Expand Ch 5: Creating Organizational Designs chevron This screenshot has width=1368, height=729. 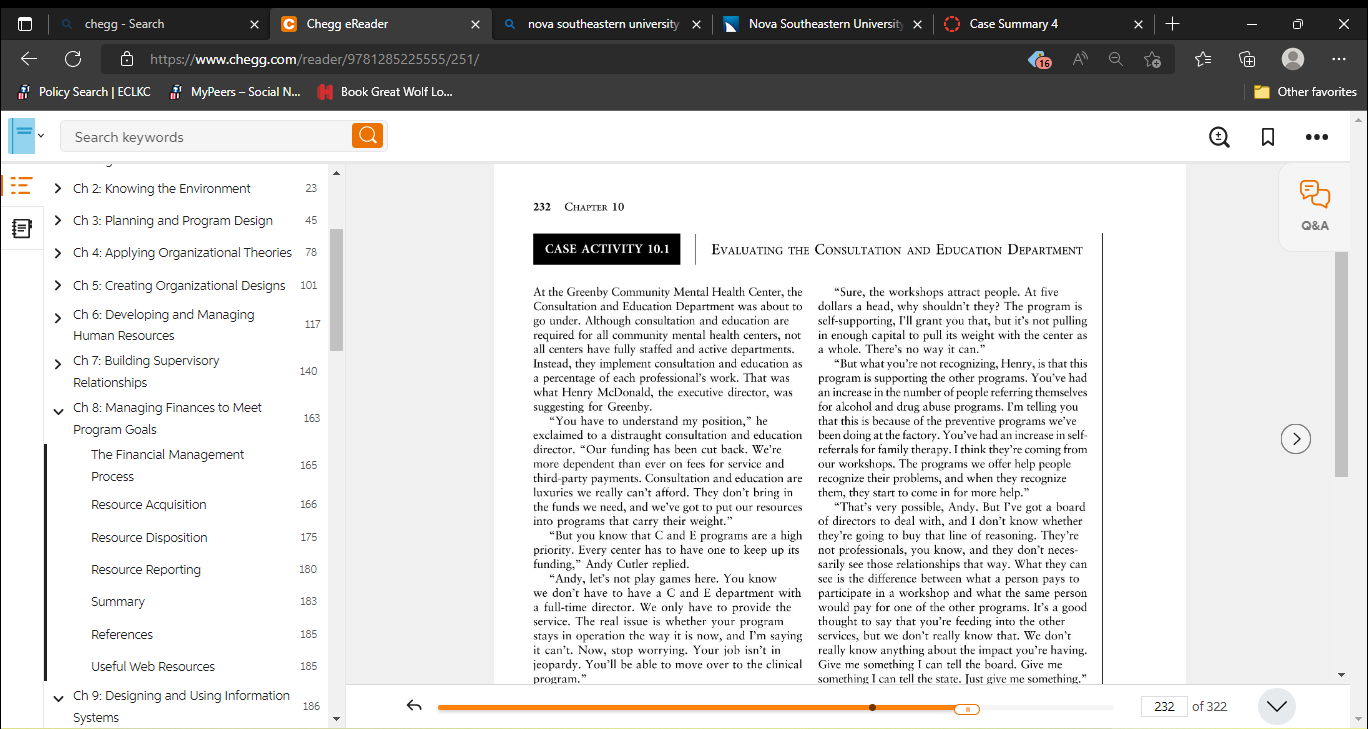pos(57,285)
